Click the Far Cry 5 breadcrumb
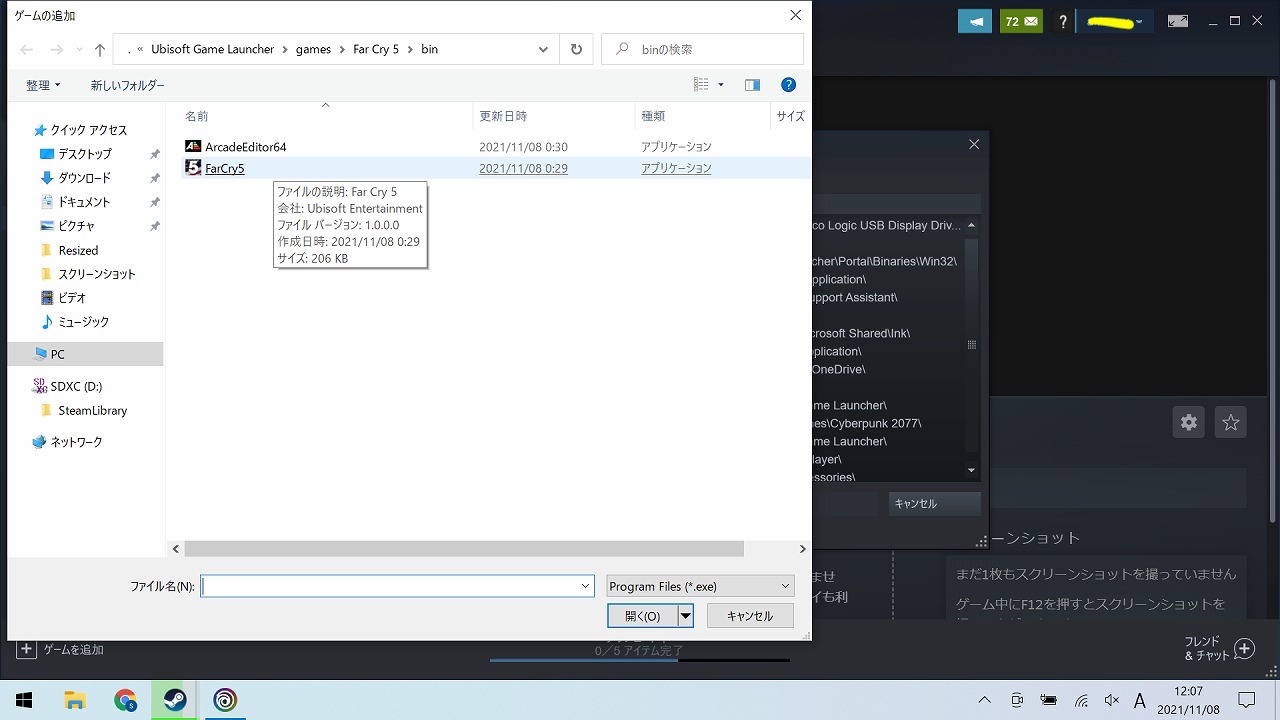 pyautogui.click(x=376, y=49)
